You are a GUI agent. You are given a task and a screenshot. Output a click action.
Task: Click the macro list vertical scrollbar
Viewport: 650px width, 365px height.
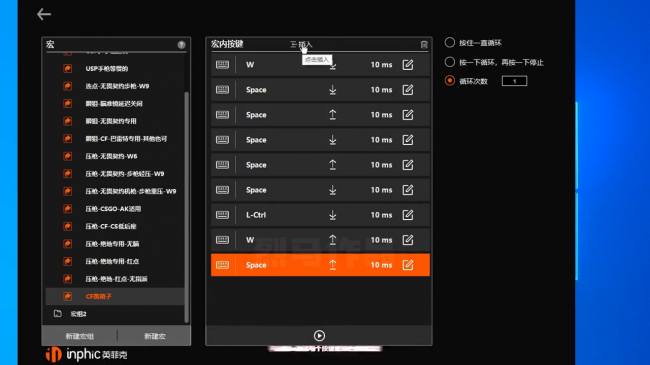[x=187, y=207]
